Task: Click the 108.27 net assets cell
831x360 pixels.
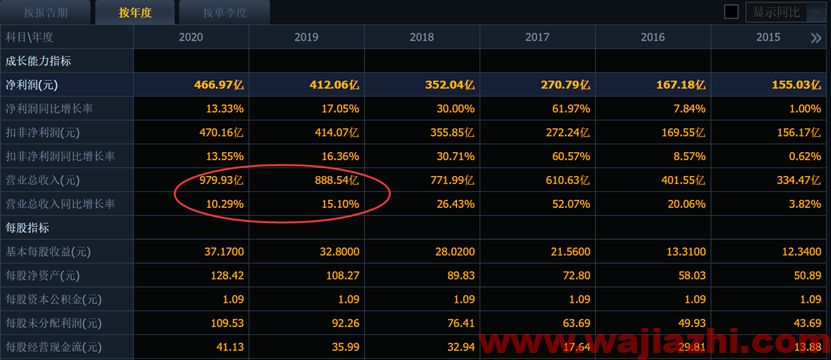Action: click(x=306, y=276)
